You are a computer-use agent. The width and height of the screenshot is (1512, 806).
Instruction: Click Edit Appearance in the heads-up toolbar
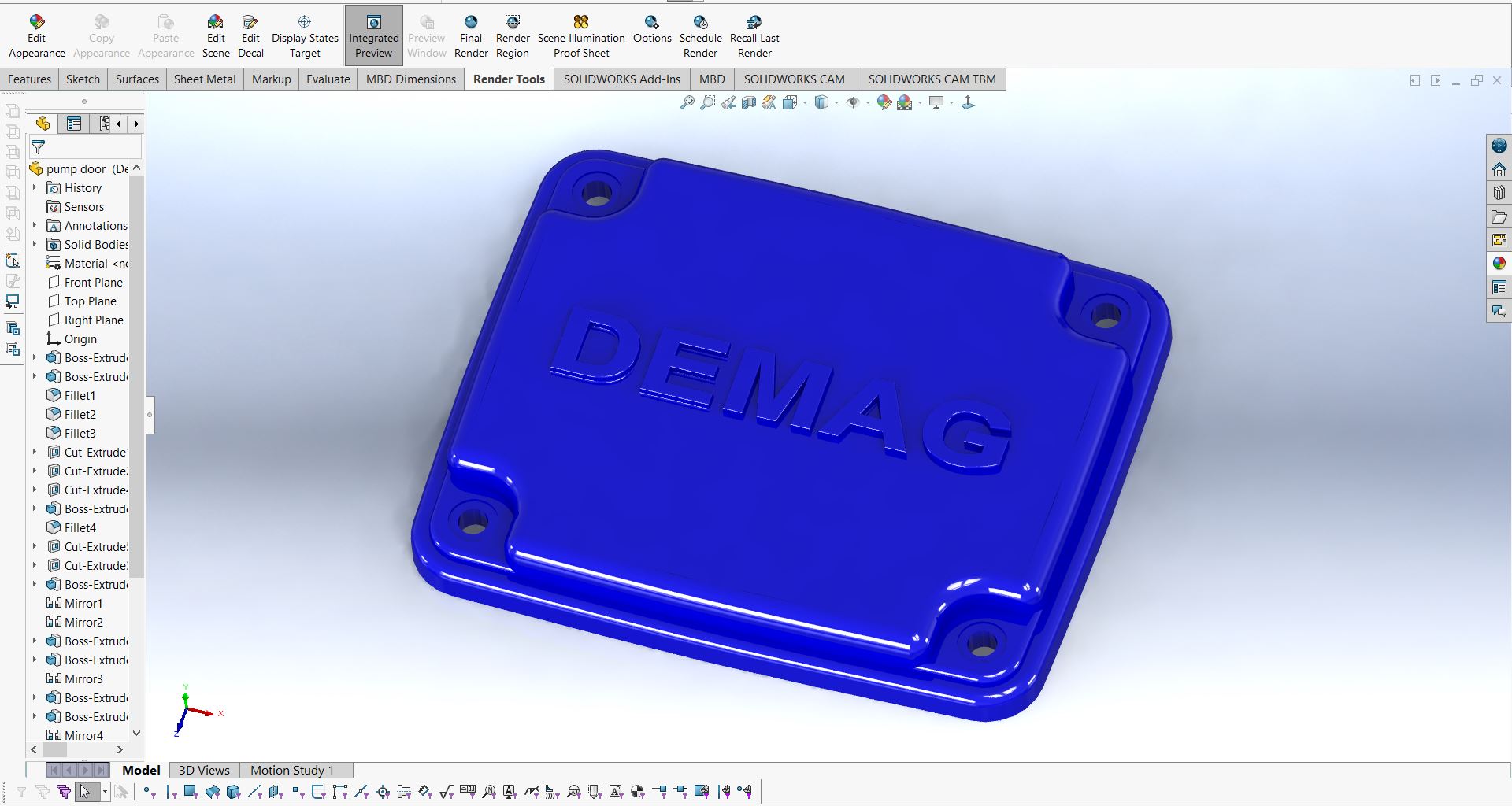click(884, 102)
